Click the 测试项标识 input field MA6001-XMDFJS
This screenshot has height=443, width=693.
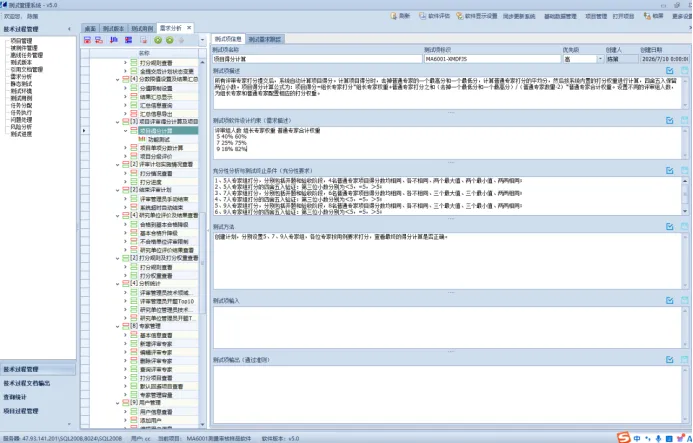click(x=492, y=59)
